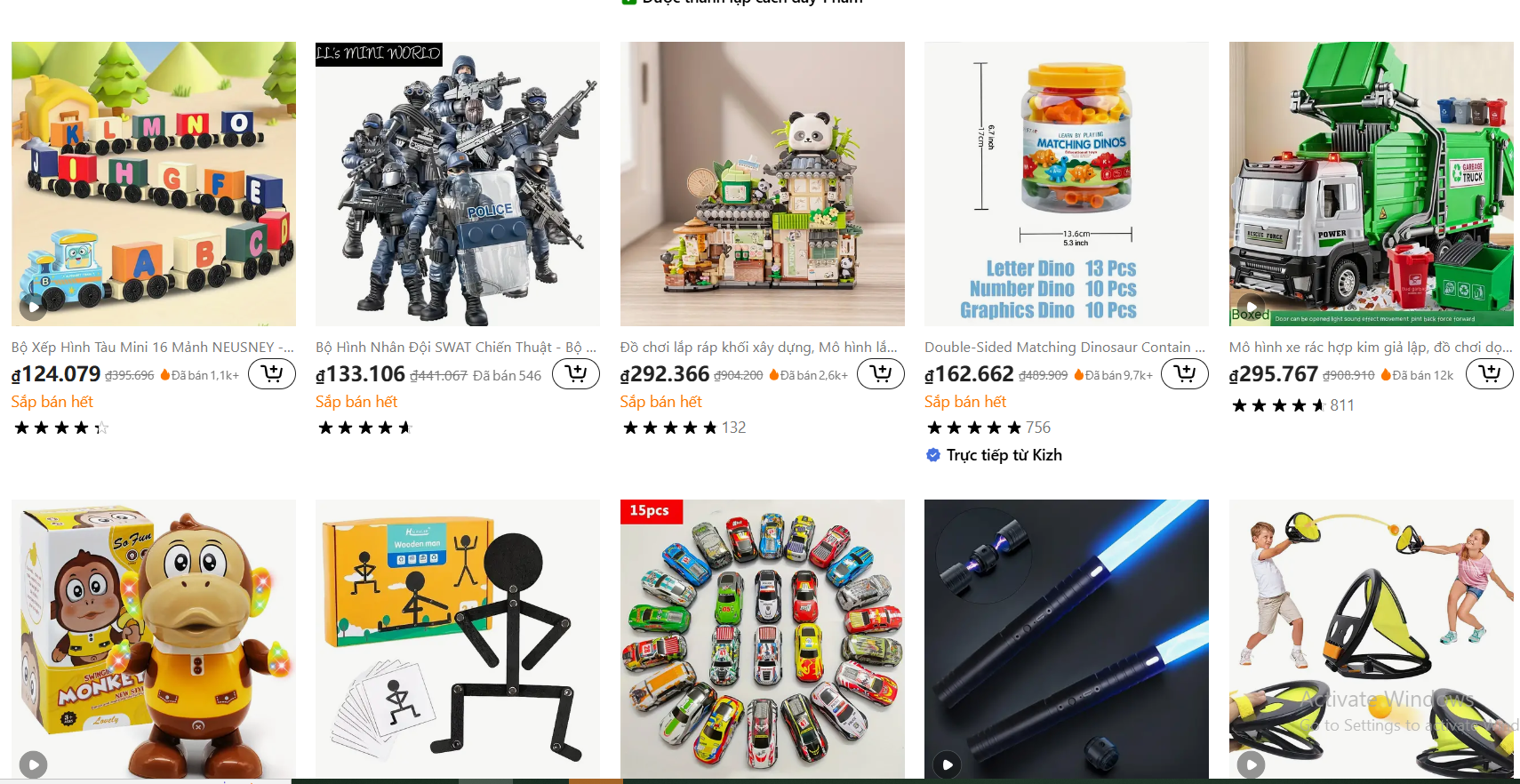Open Double-Sided Matching Dinosaur product title
Image resolution: width=1520 pixels, height=784 pixels.
[1066, 348]
